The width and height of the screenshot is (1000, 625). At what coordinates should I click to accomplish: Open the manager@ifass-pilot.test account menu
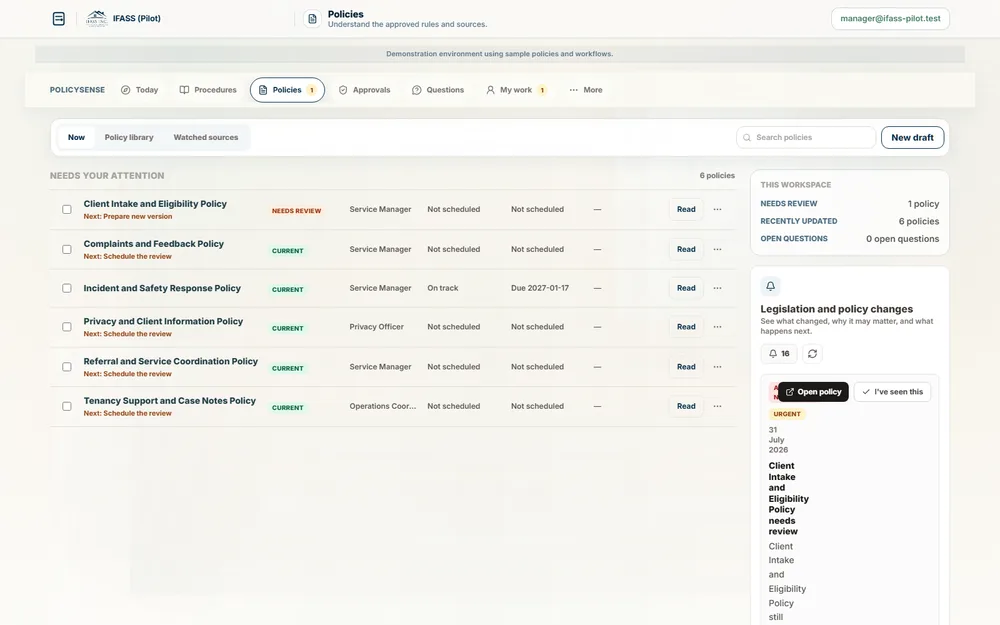pyautogui.click(x=890, y=18)
